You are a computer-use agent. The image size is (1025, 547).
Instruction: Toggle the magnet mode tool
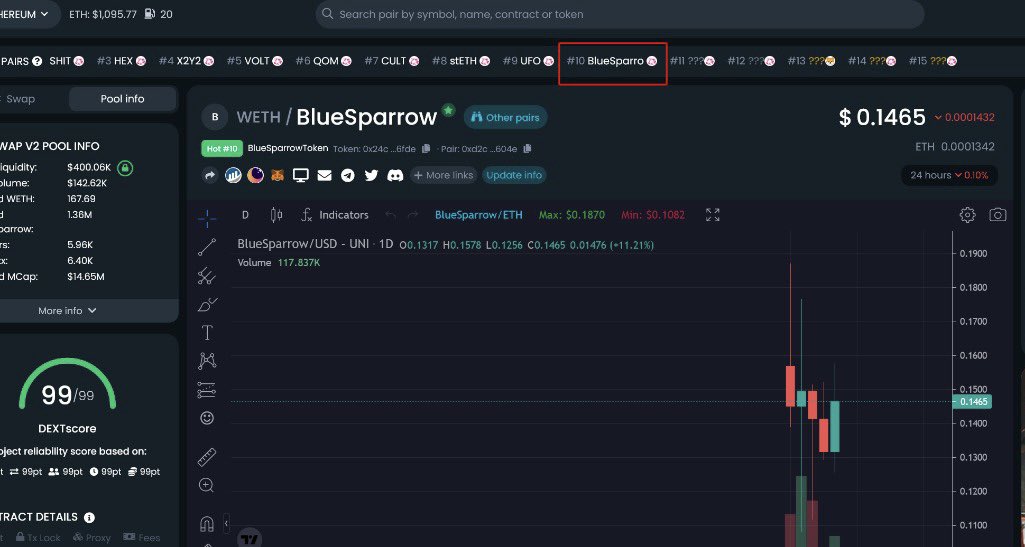tap(207, 523)
